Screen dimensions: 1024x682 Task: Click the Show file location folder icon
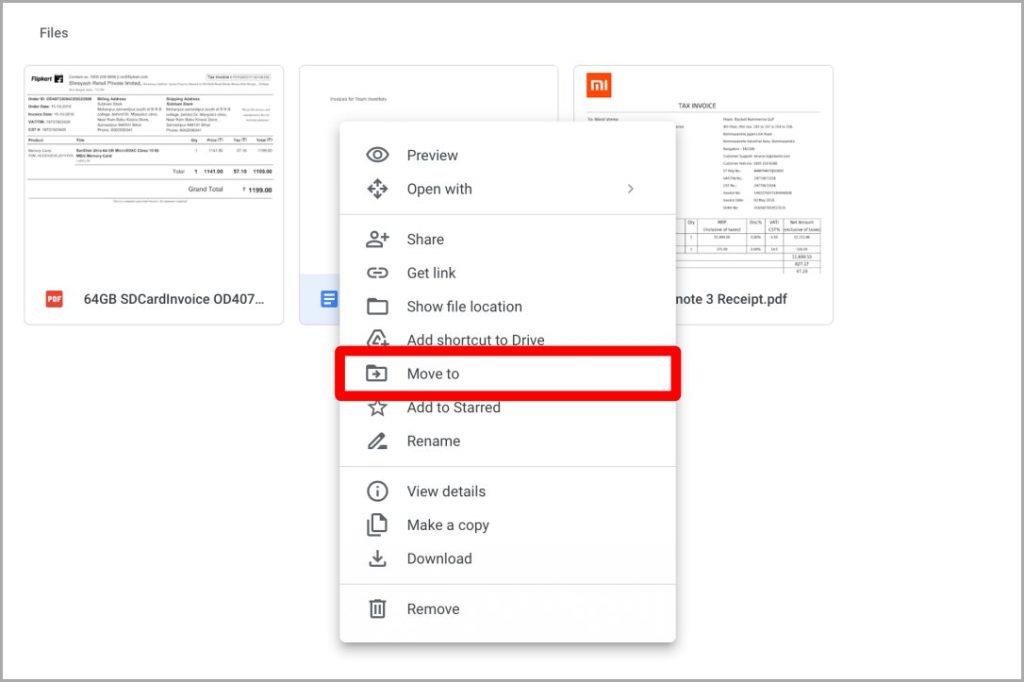click(377, 306)
